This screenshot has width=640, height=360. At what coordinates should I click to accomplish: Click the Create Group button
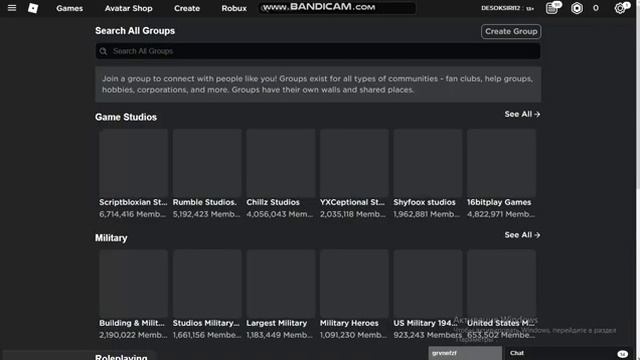coord(511,31)
